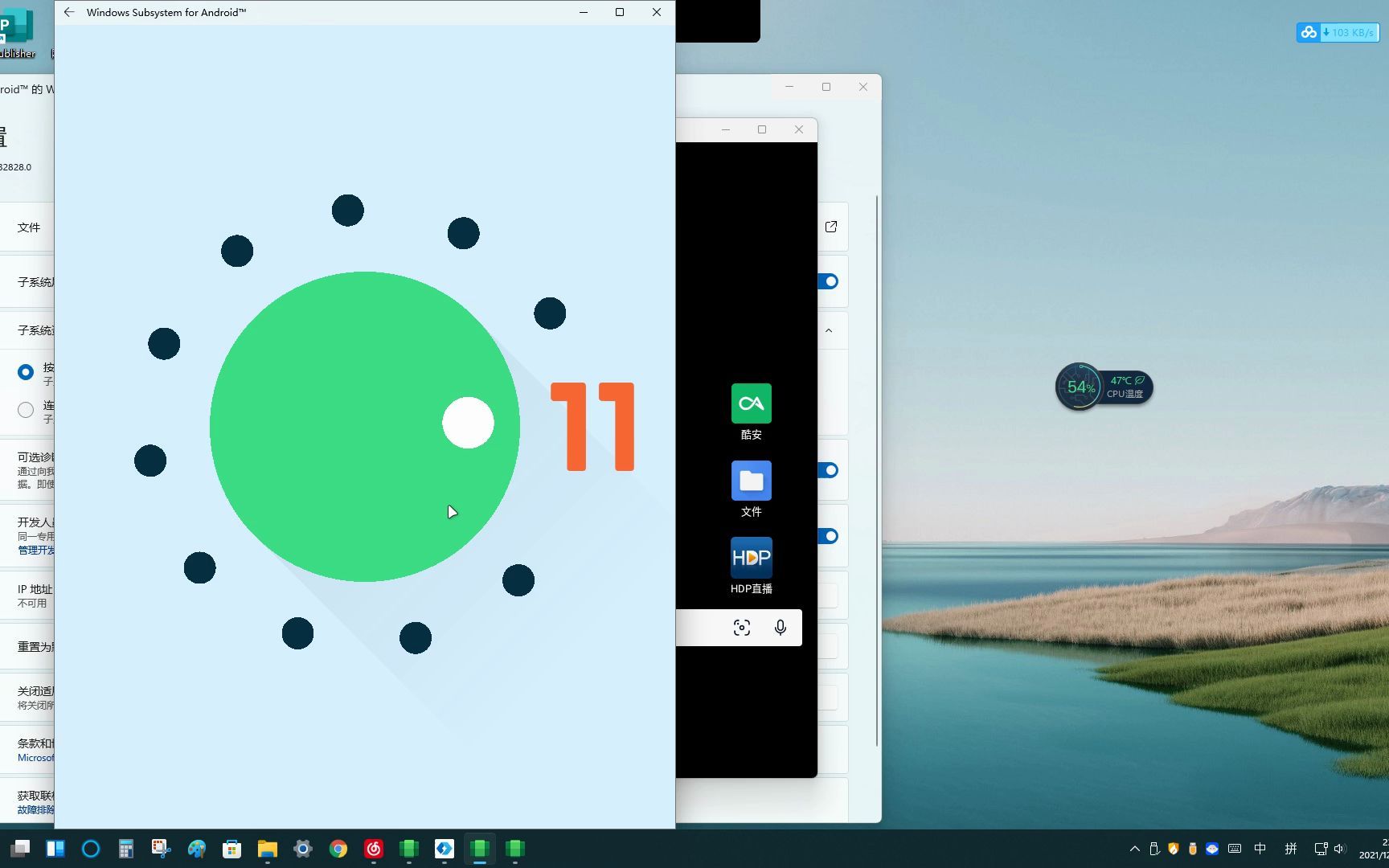This screenshot has width=1389, height=868.
Task: Open the orange shield security tray icon
Action: click(1174, 849)
